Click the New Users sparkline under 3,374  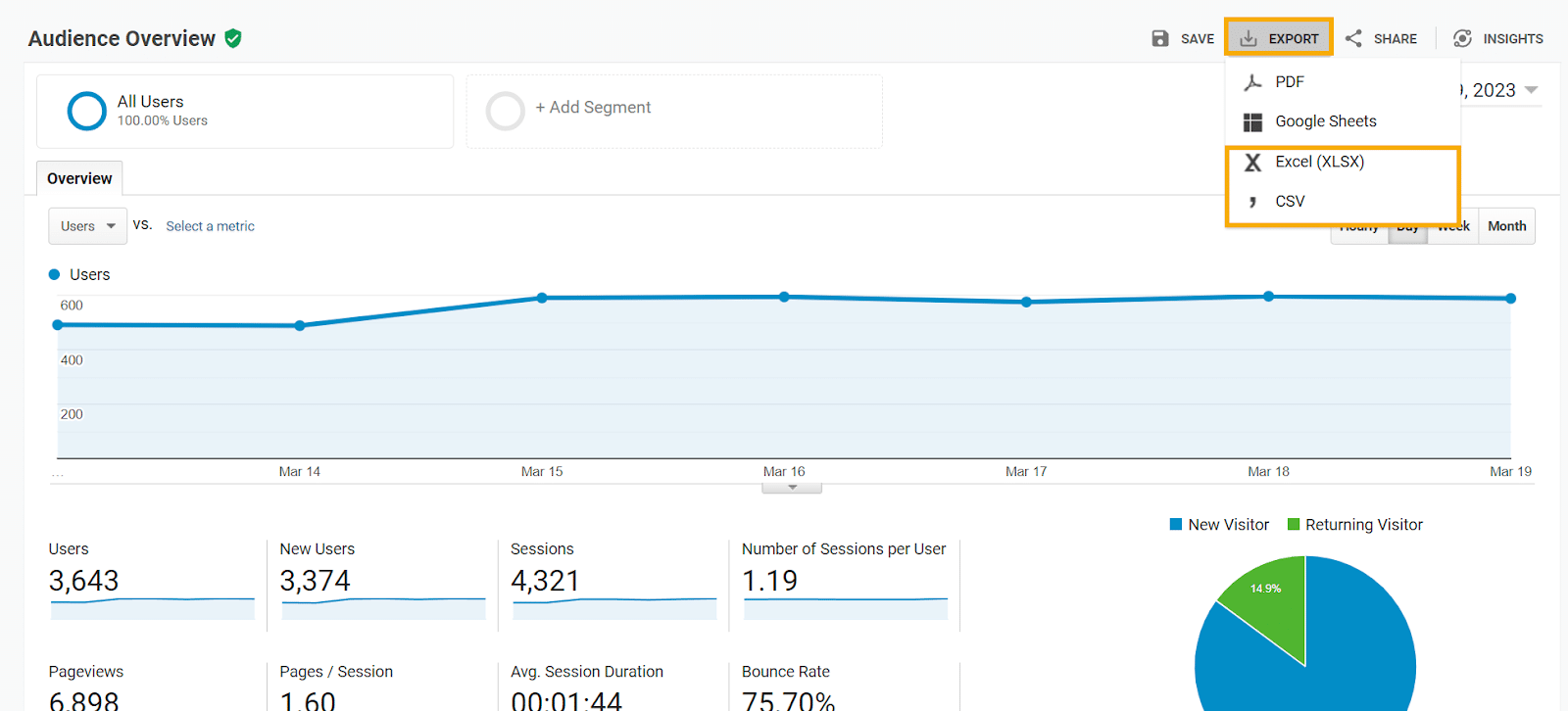coord(383,608)
